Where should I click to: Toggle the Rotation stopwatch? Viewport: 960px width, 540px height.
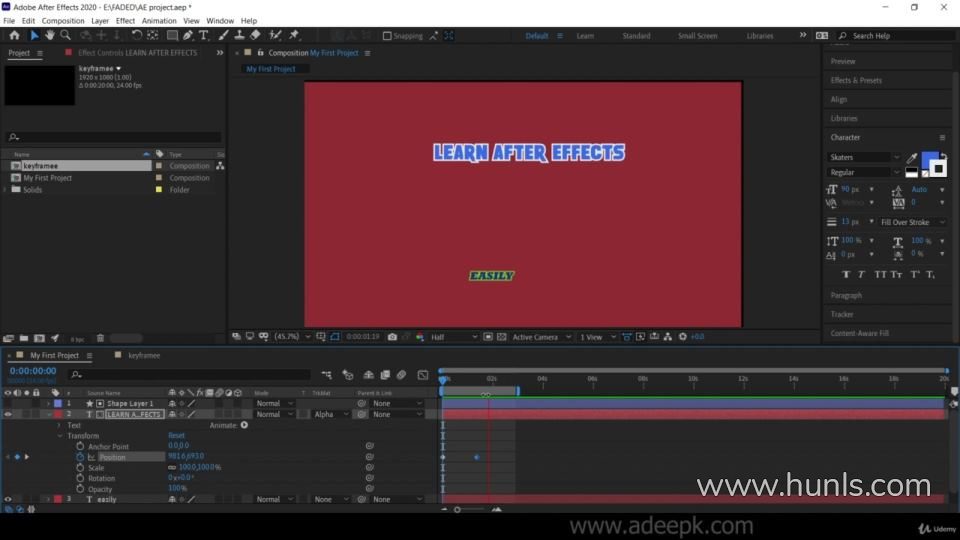[x=80, y=478]
